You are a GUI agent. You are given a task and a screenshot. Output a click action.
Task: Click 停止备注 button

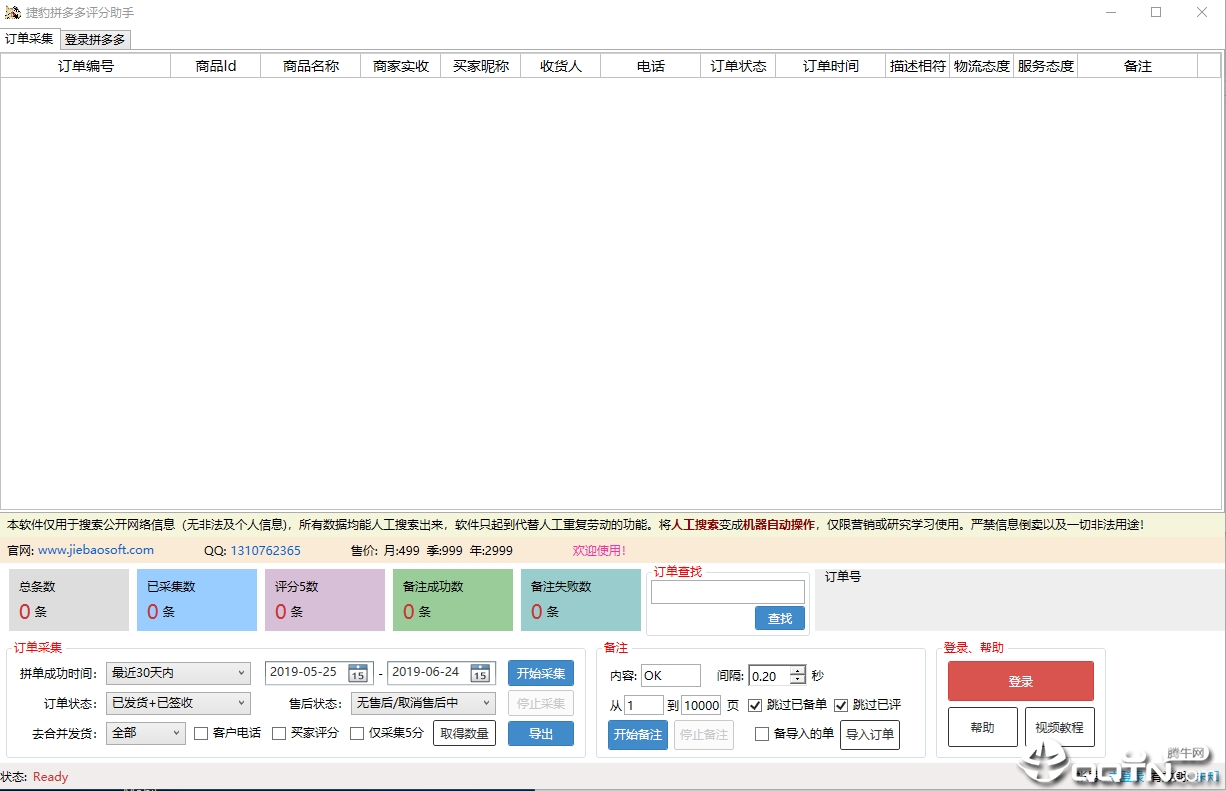pyautogui.click(x=704, y=735)
